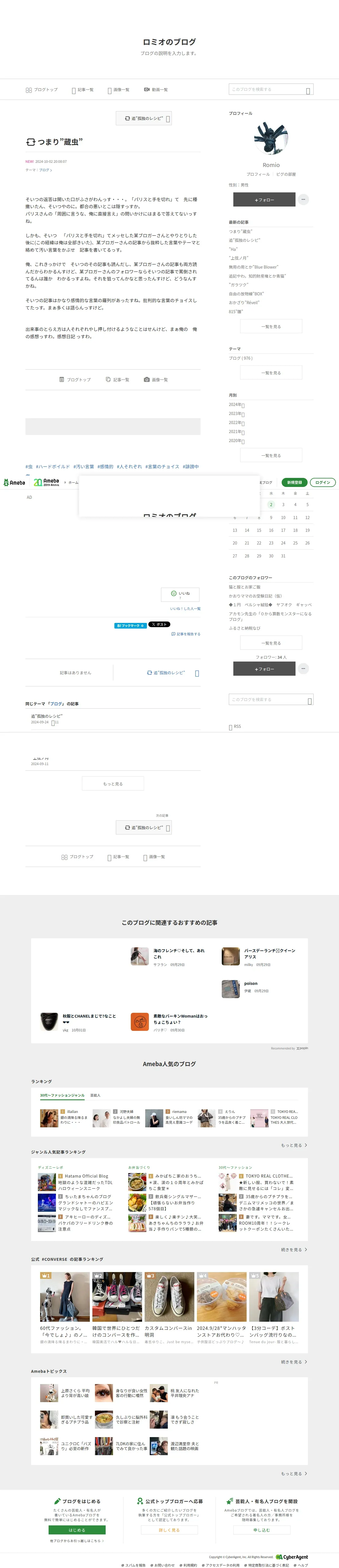Switch to the 芸能人 ranking tab
The image size is (339, 1568).
pos(95,1095)
